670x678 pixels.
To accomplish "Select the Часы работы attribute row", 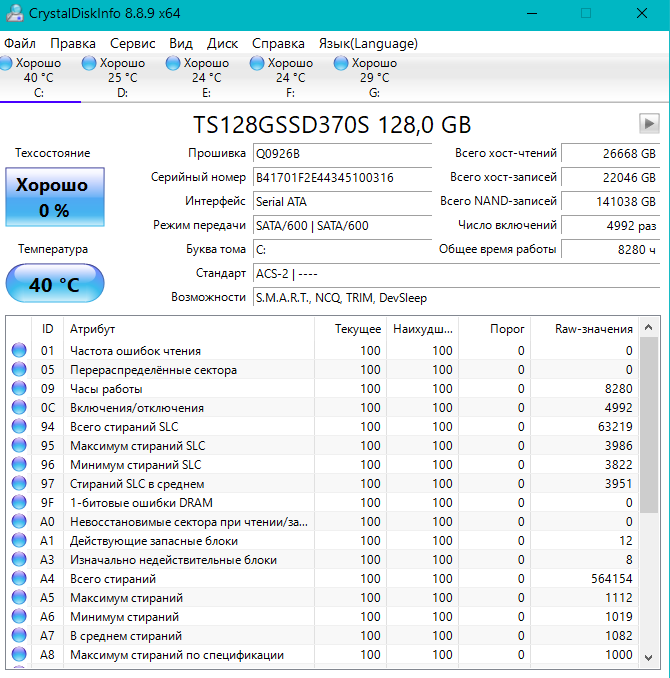I will click(322, 389).
